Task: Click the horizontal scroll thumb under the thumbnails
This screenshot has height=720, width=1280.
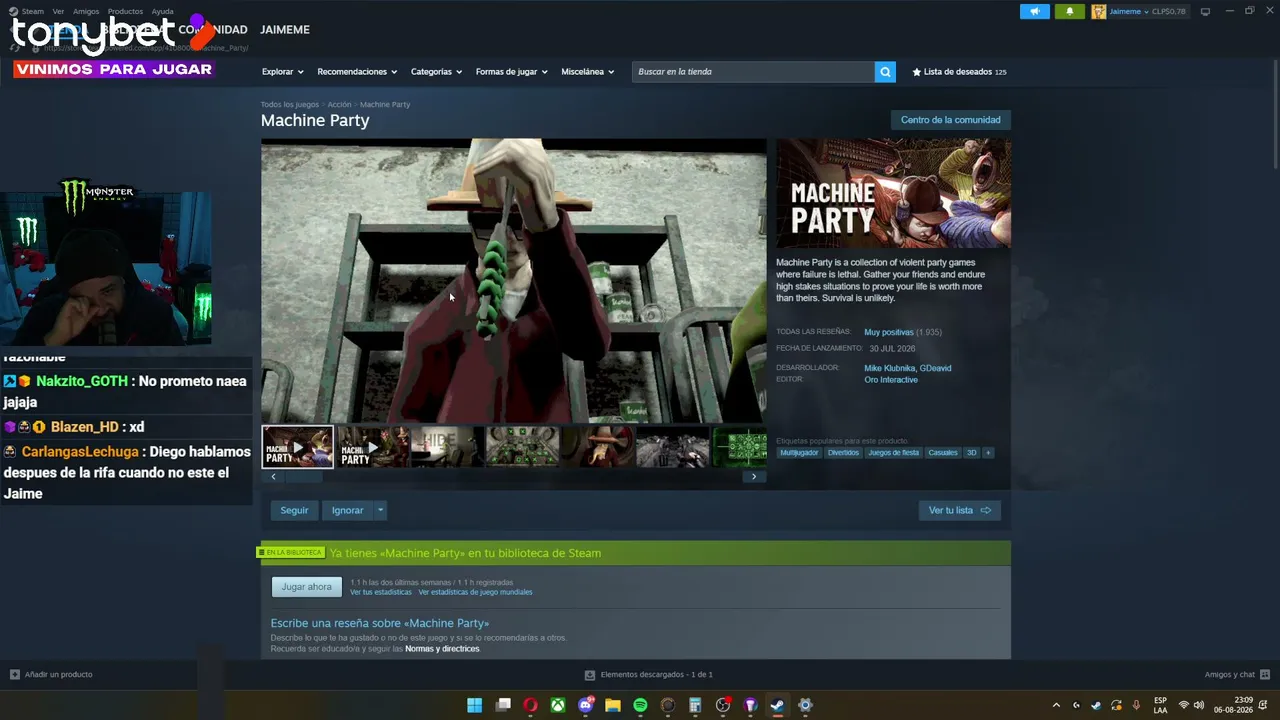Action: [x=302, y=477]
